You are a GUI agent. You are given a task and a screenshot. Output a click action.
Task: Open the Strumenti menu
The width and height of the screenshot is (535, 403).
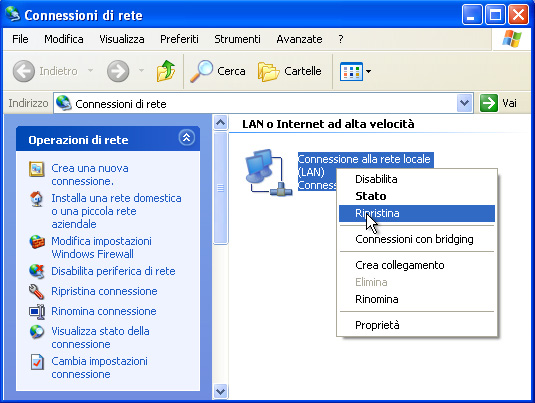[237, 39]
